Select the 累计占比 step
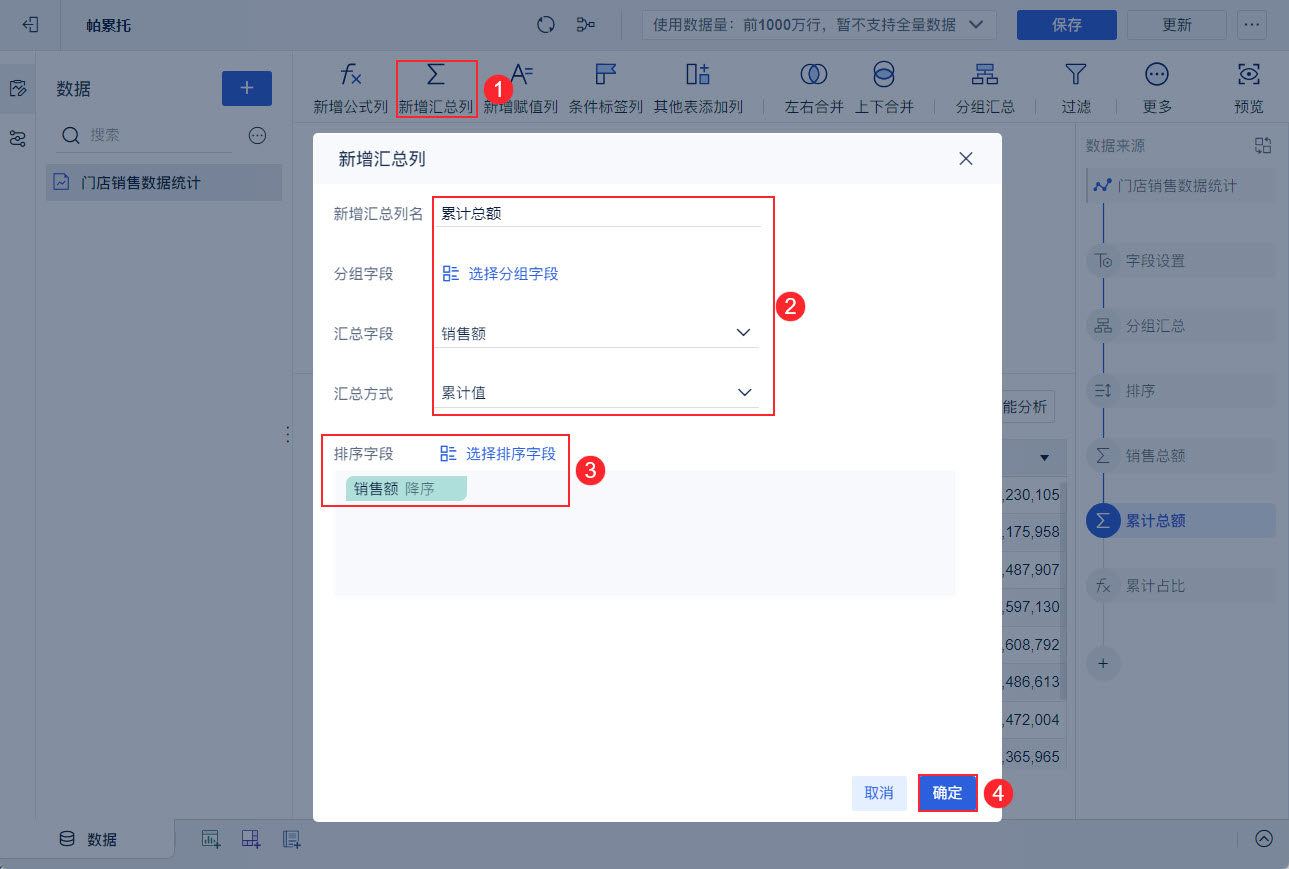Screen dimensions: 1289x869 [1180, 586]
